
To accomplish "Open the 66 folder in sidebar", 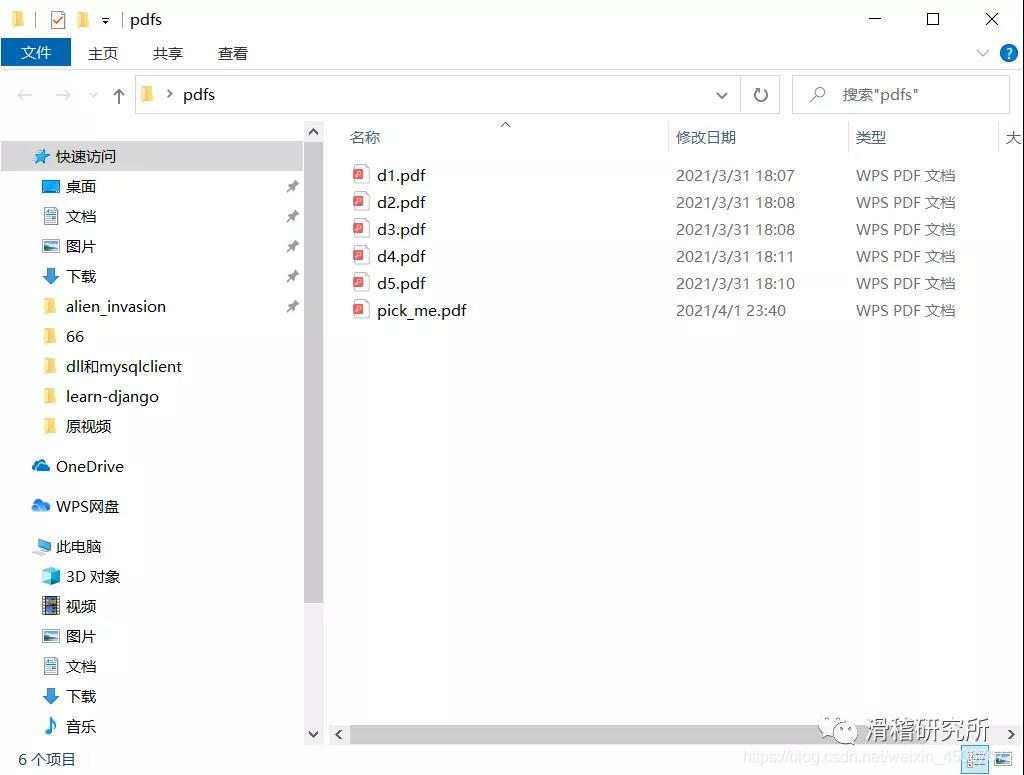I will point(74,337).
